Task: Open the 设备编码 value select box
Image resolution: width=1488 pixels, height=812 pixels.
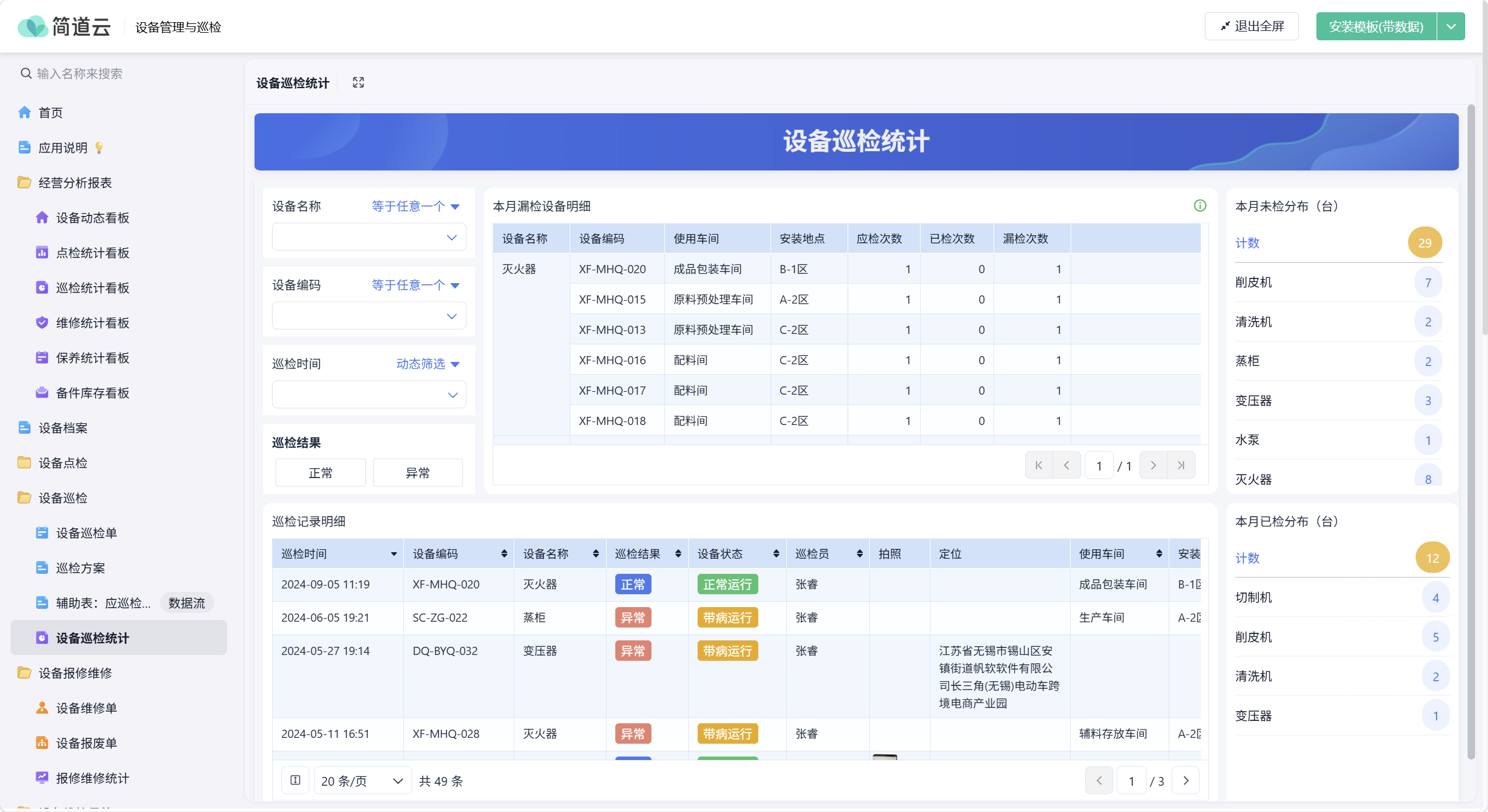Action: coord(369,316)
